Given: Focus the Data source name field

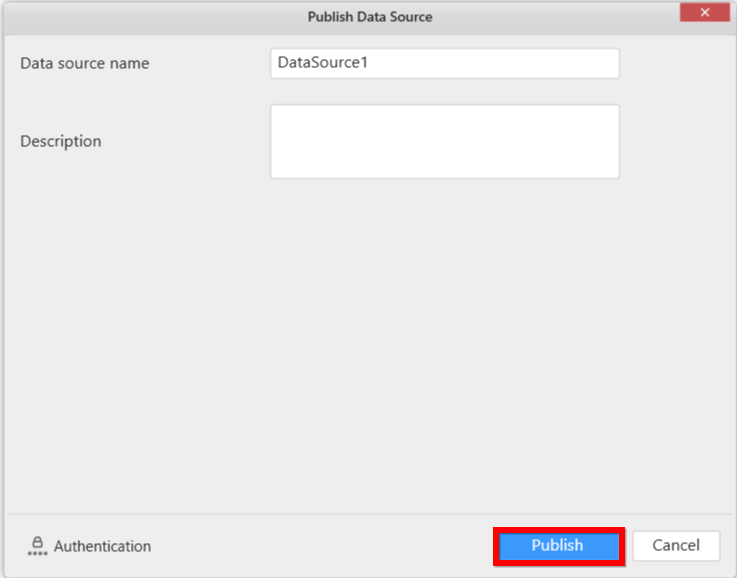Looking at the screenshot, I should point(444,63).
